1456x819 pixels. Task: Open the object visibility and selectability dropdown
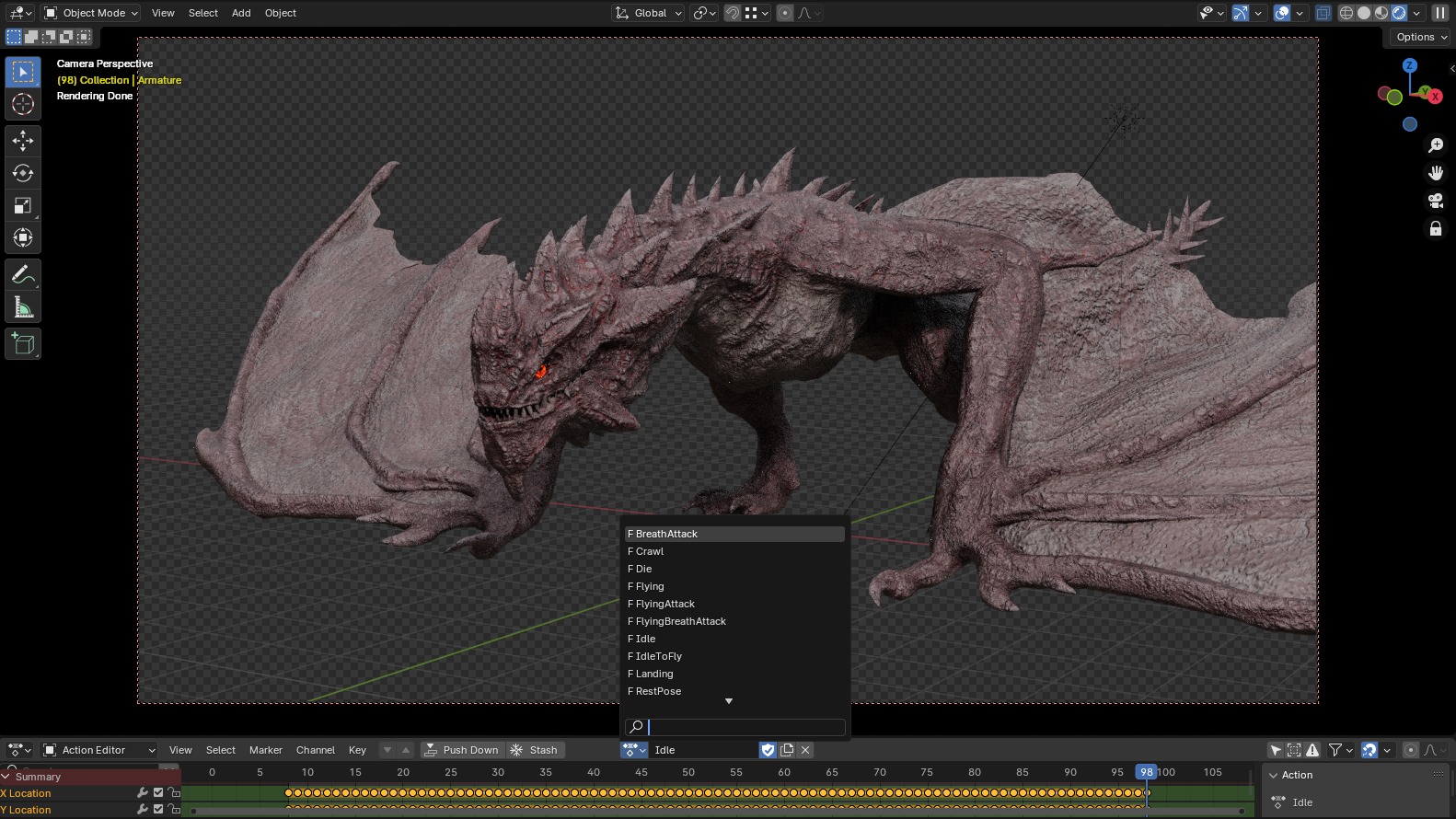tap(1211, 13)
